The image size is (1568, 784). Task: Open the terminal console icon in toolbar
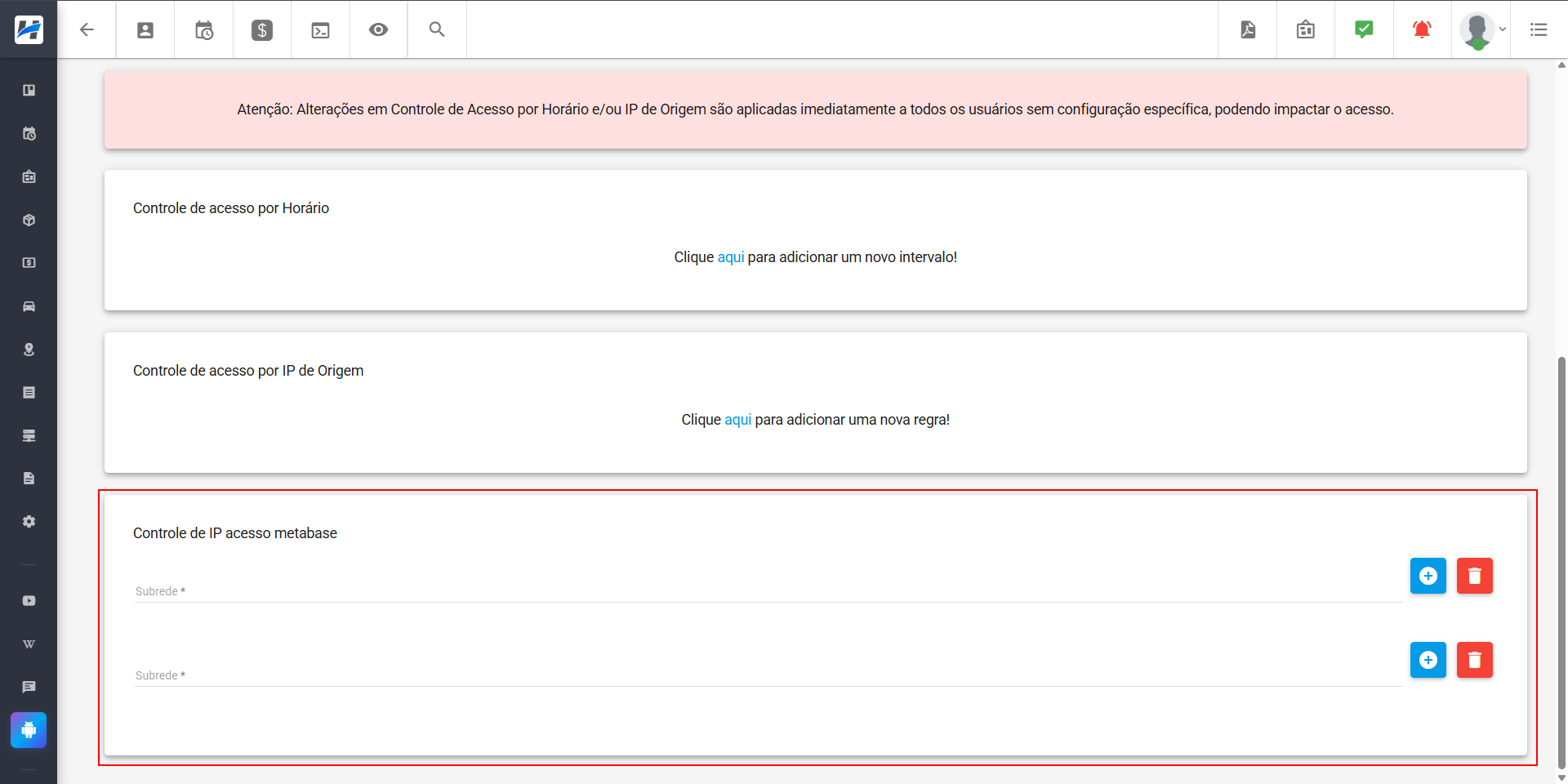tap(320, 30)
